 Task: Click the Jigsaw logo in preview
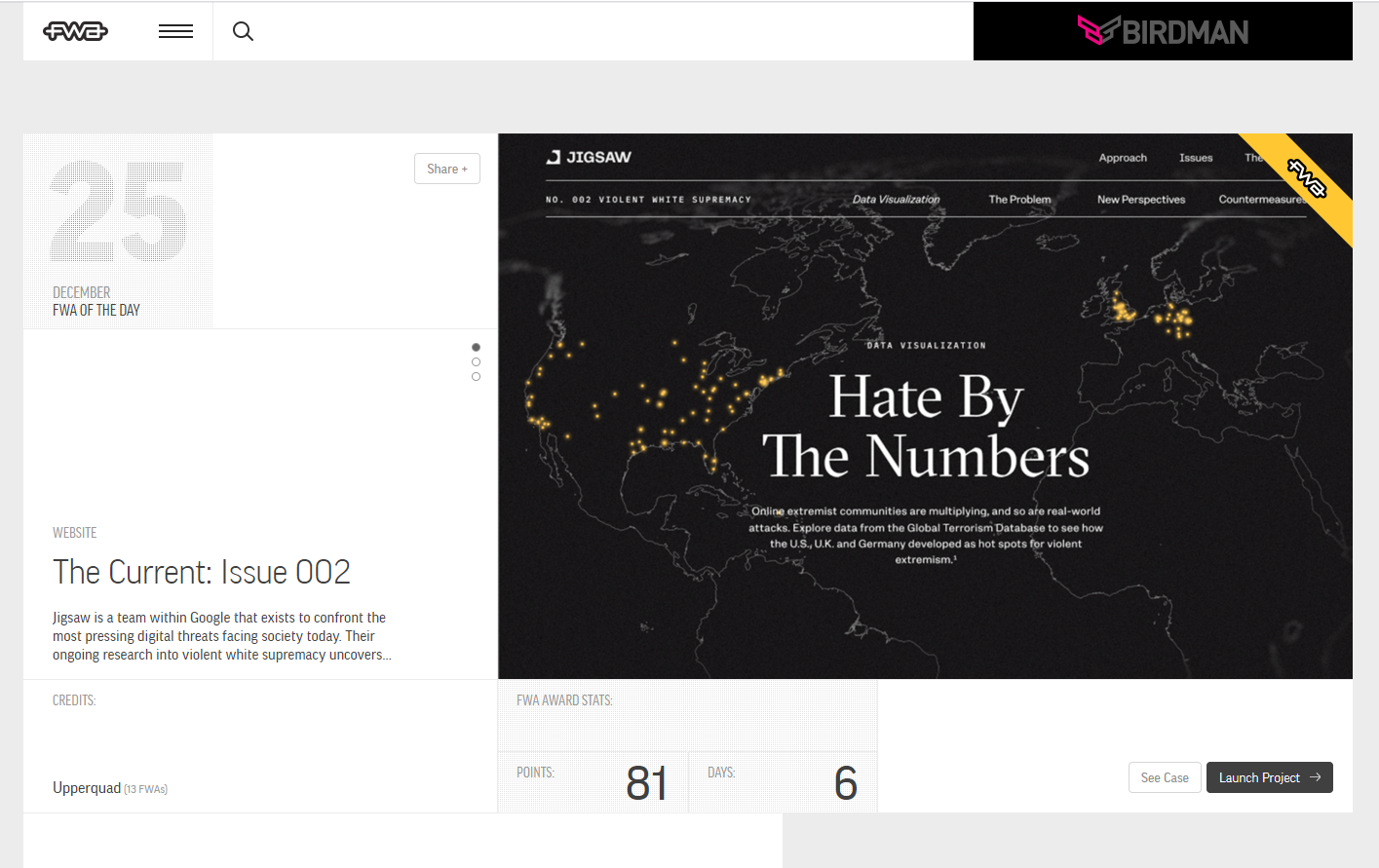(589, 157)
